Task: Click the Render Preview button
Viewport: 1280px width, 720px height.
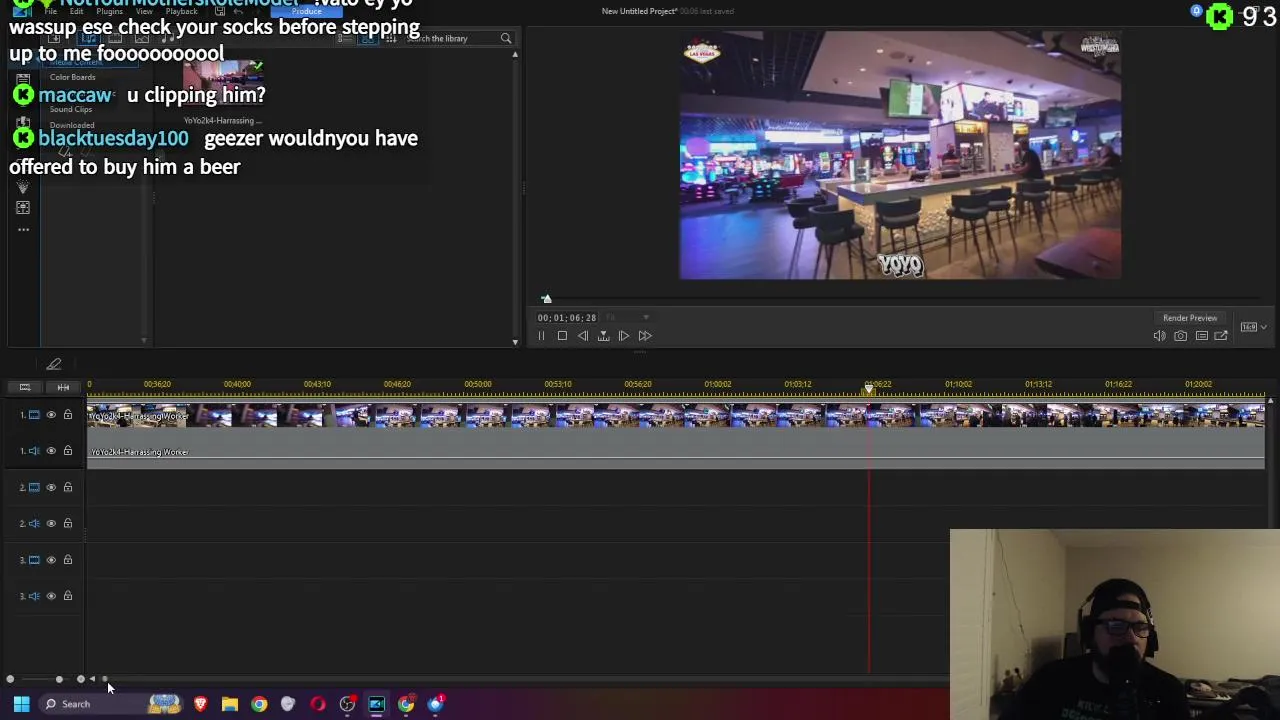Action: 1190,318
